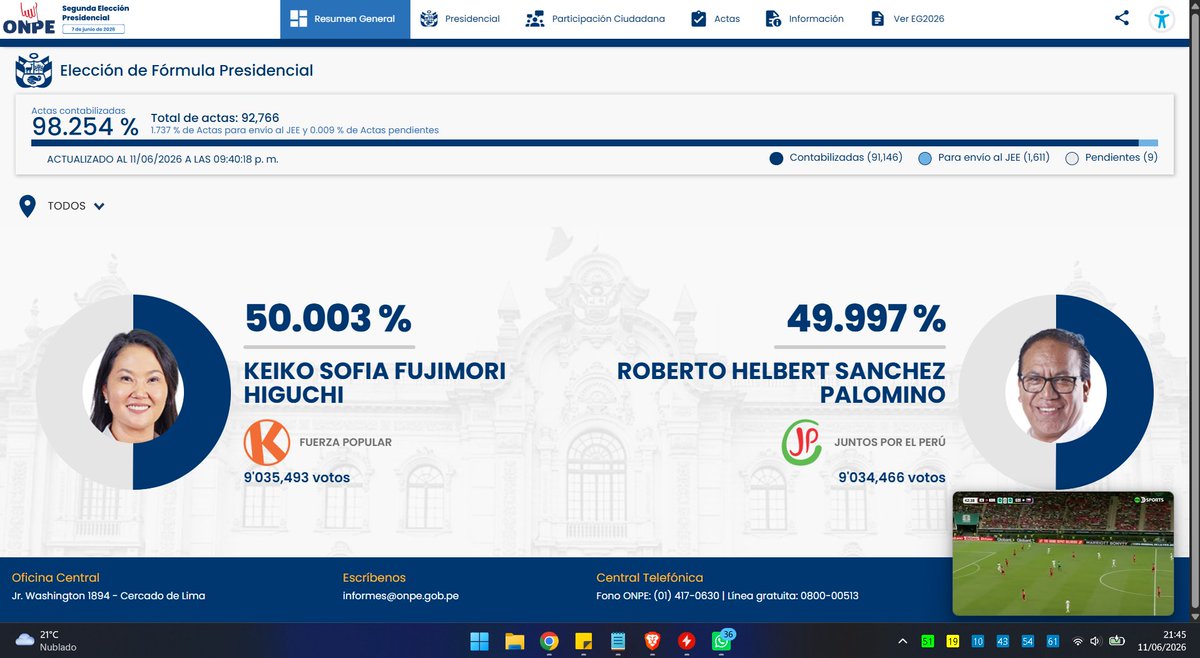This screenshot has width=1200, height=658.
Task: Click the Para envío al JEE legend
Action: click(984, 158)
